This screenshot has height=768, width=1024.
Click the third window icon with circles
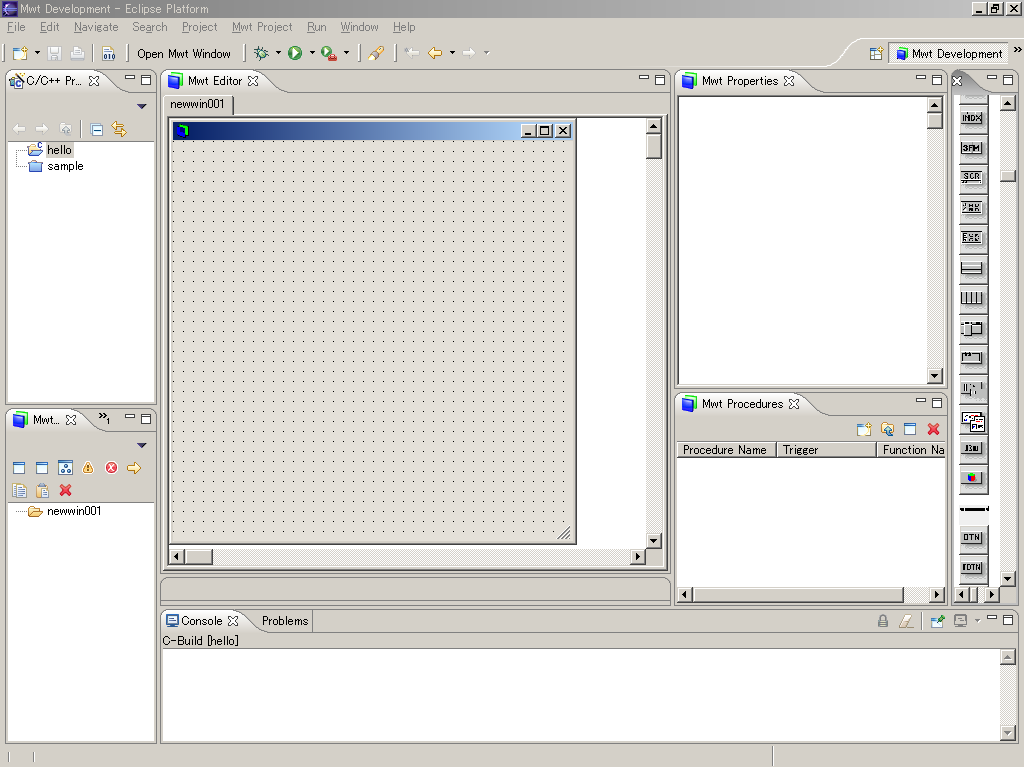65,468
